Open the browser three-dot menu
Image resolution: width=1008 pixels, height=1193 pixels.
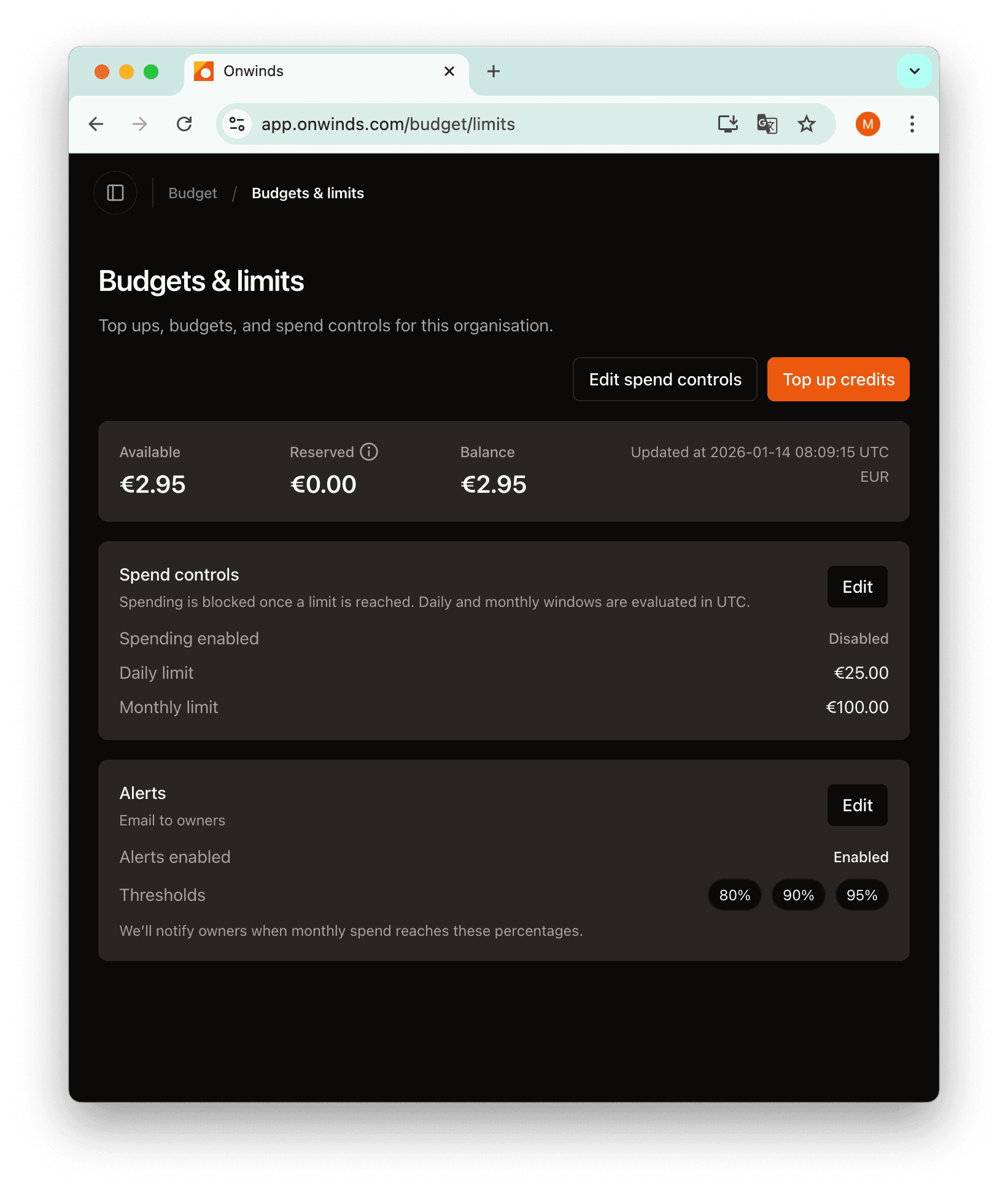coord(912,124)
